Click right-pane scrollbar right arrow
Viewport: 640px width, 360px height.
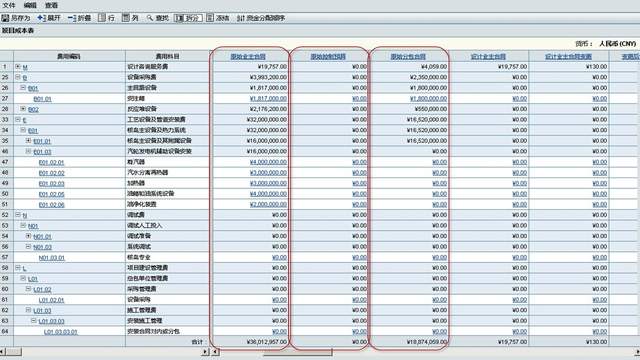tap(637, 352)
